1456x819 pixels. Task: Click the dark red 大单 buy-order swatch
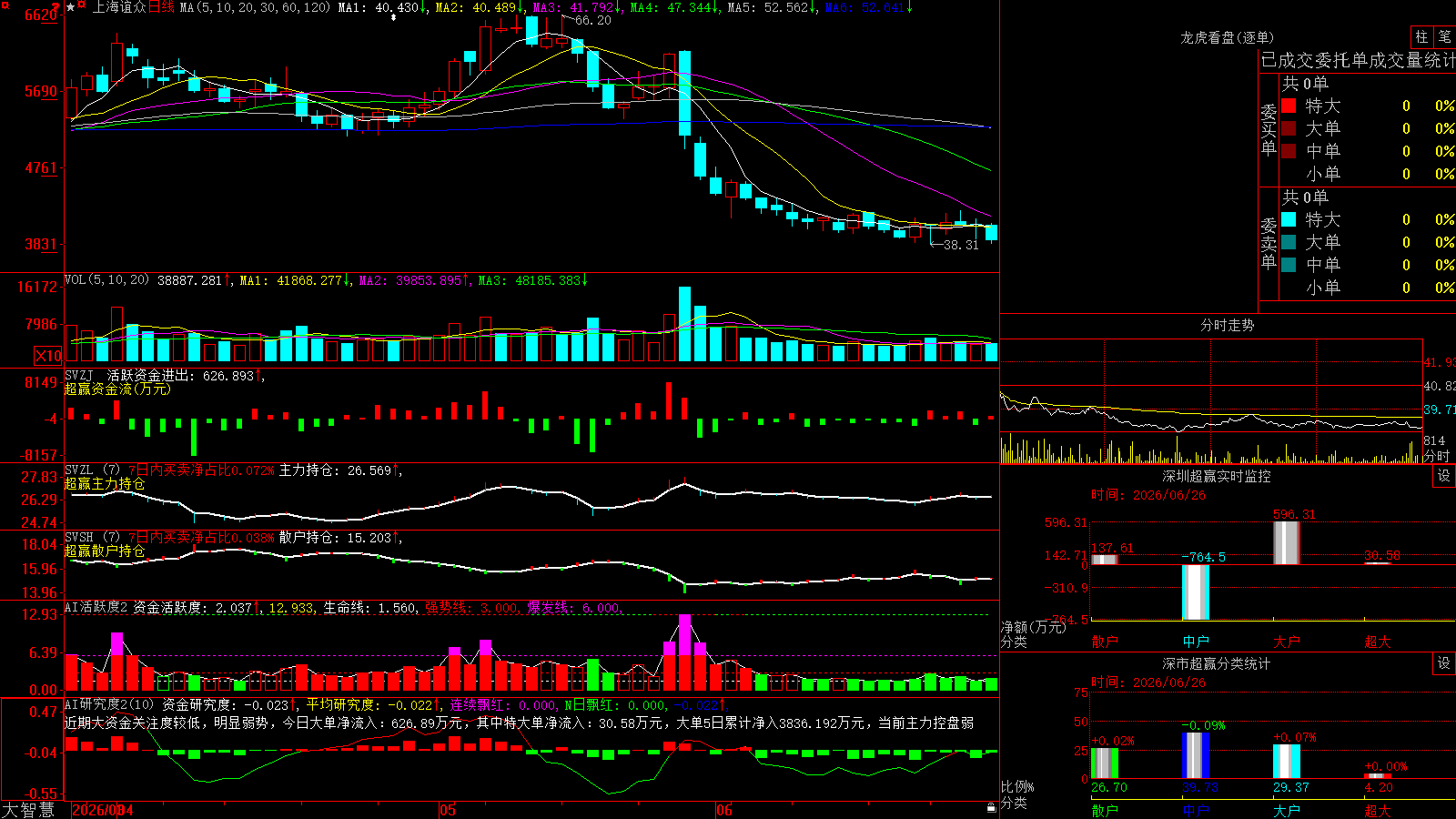1289,128
